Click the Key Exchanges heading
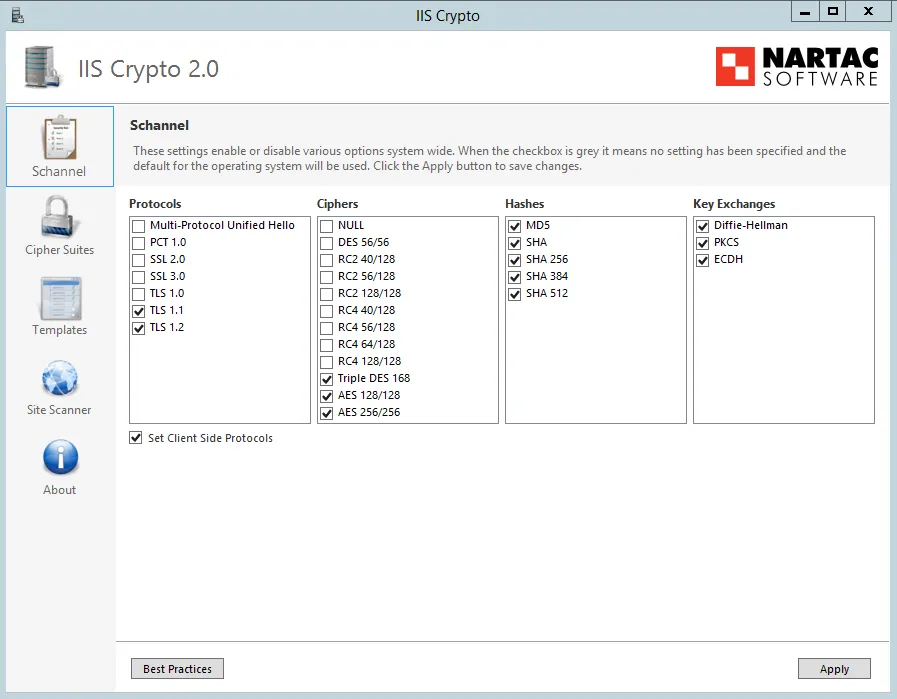Viewport: 897px width, 699px height. [x=734, y=204]
